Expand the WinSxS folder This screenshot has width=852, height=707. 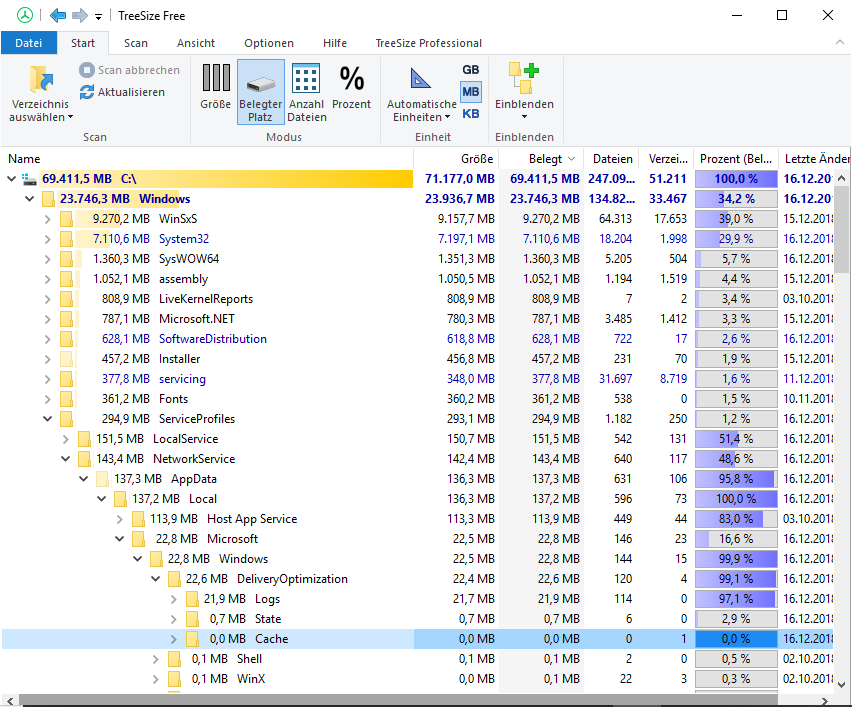pos(48,219)
